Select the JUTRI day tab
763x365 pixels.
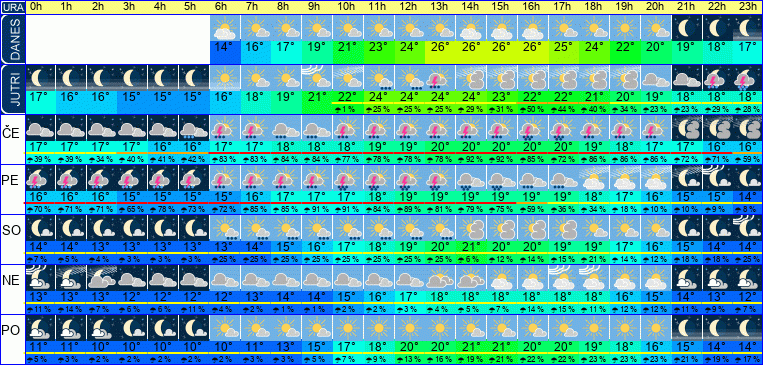pos(12,90)
